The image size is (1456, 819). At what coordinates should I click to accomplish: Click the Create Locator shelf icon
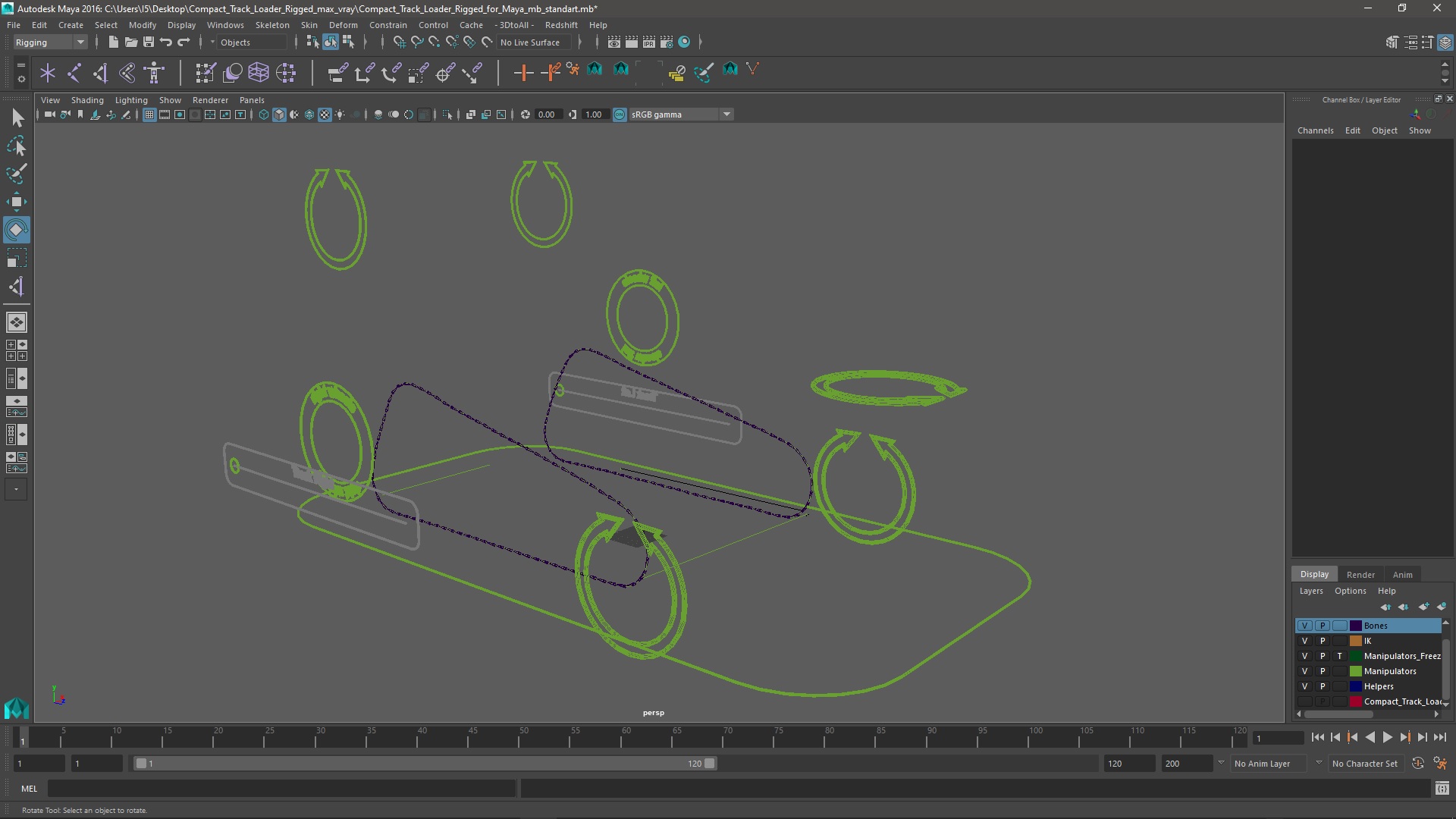[48, 73]
